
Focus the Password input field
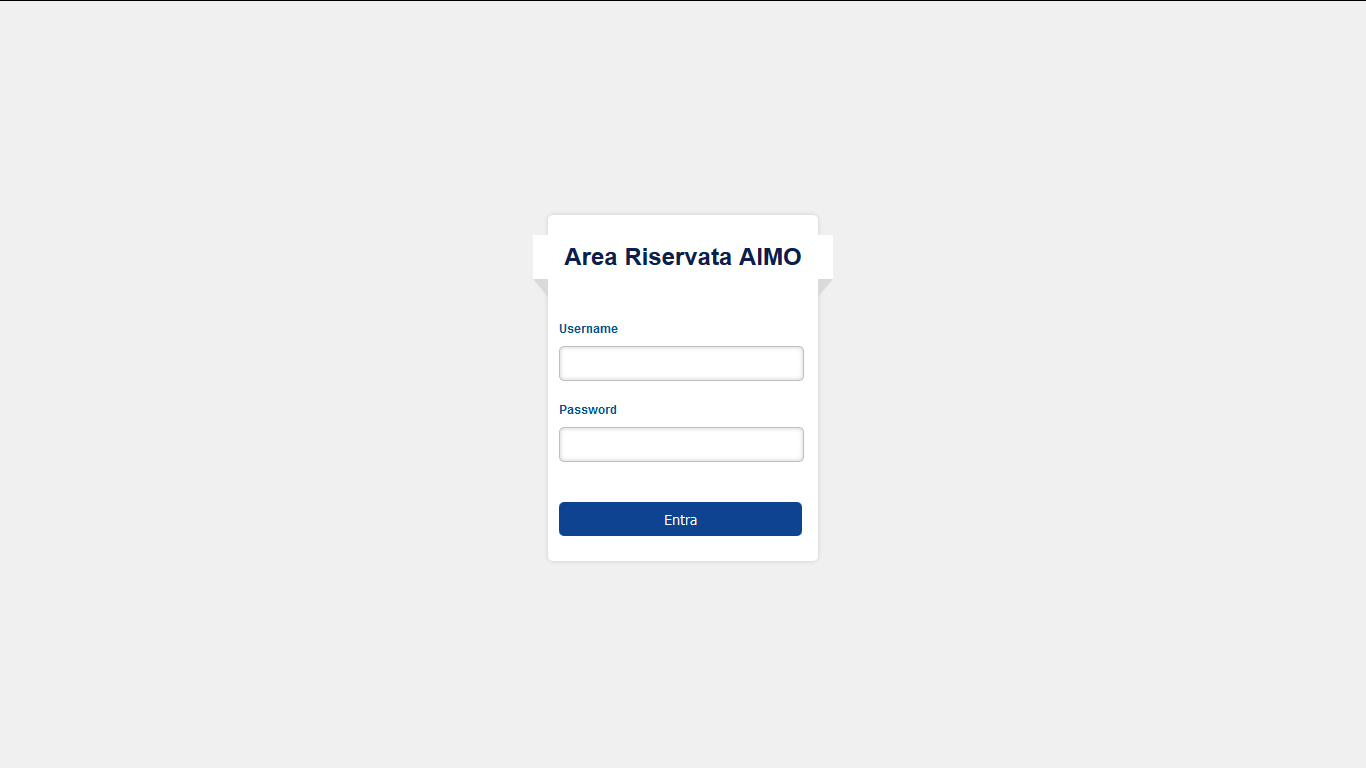point(681,444)
